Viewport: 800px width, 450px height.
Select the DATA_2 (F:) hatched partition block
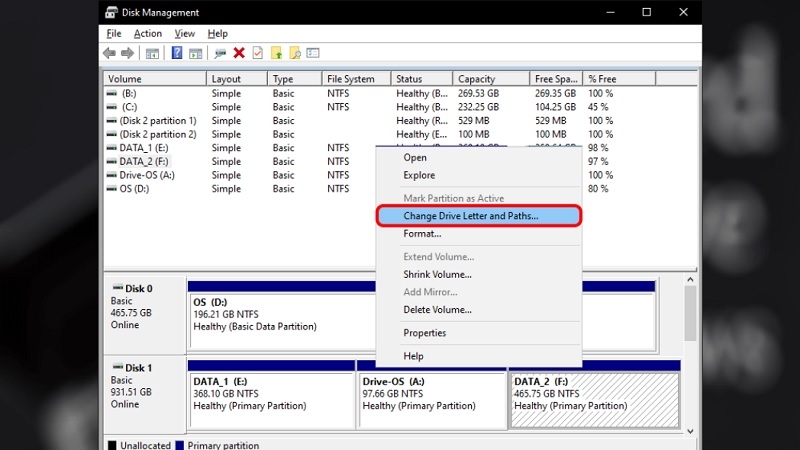click(594, 394)
